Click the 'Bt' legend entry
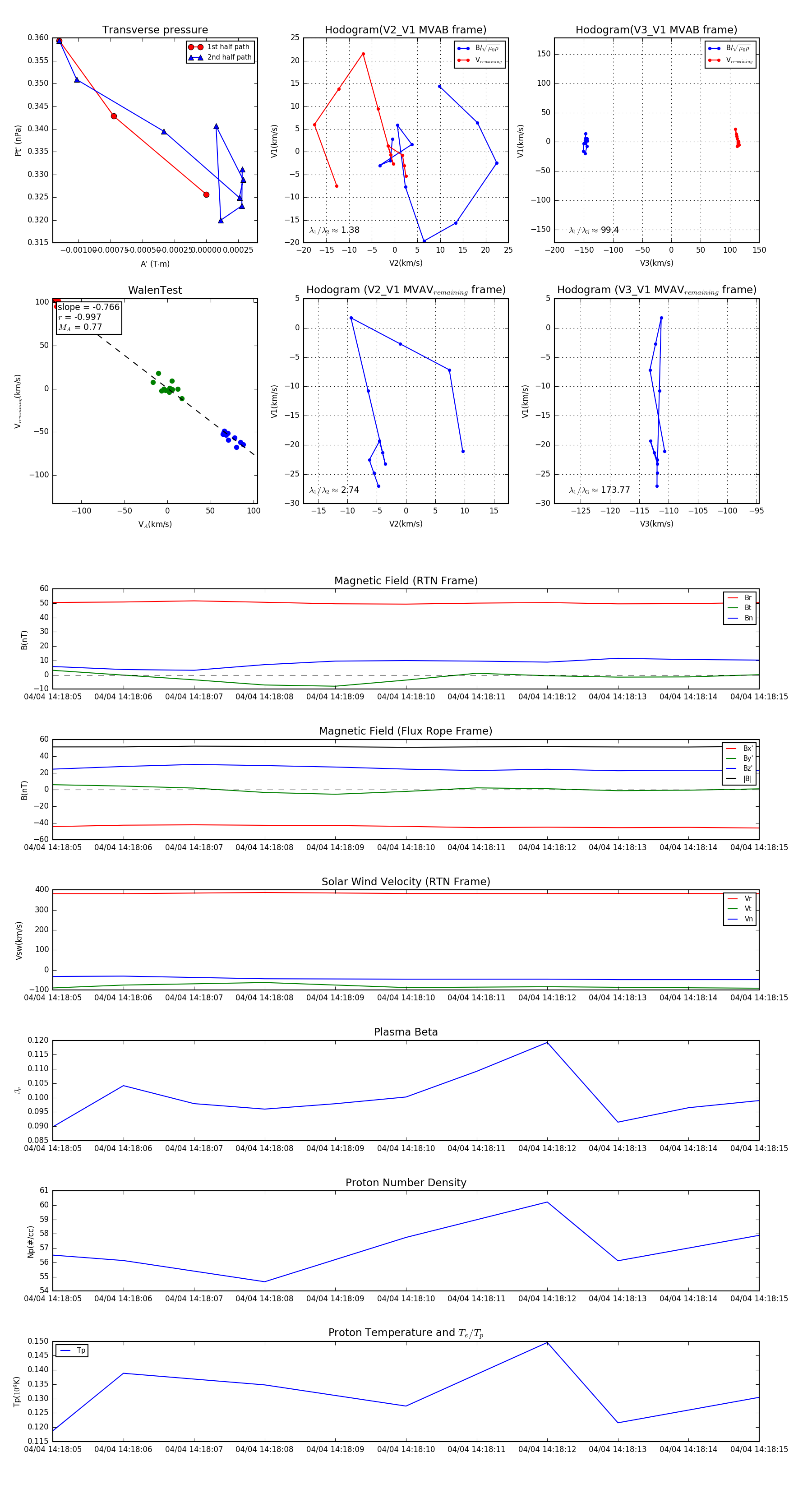Image resolution: width=812 pixels, height=1489 pixels. click(x=740, y=607)
